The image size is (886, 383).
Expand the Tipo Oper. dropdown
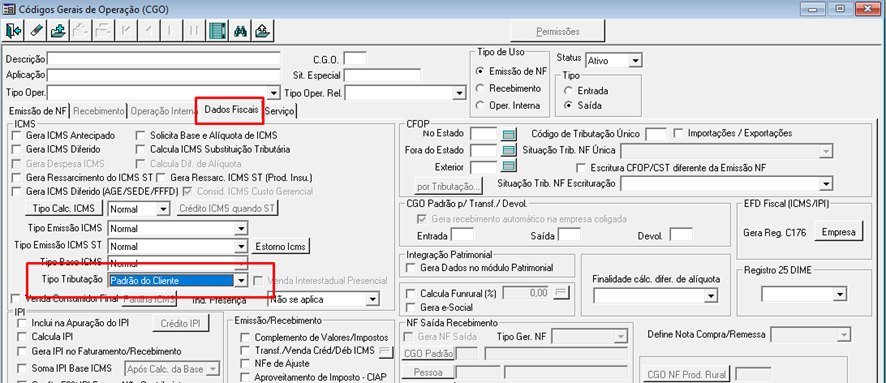click(274, 93)
